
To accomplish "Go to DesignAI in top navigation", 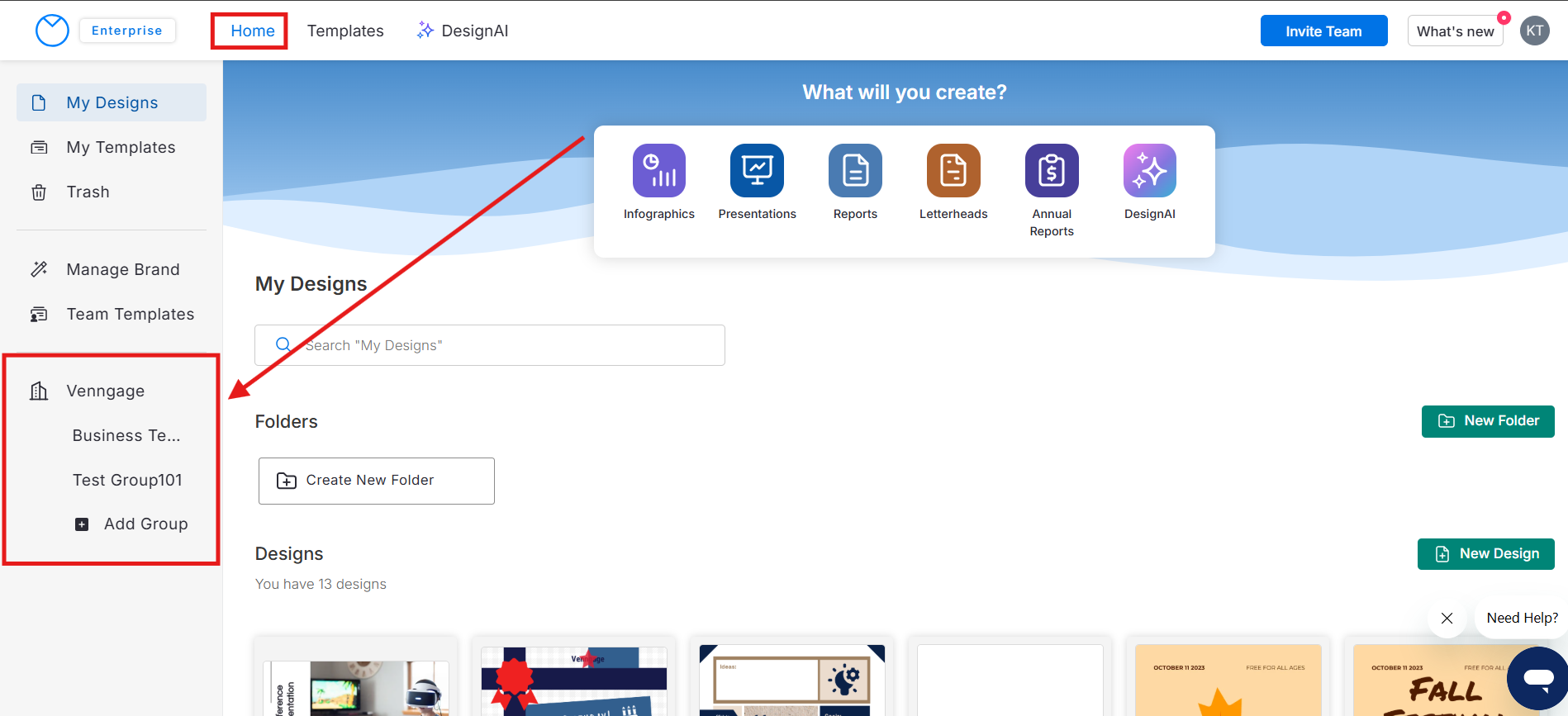I will [x=463, y=31].
